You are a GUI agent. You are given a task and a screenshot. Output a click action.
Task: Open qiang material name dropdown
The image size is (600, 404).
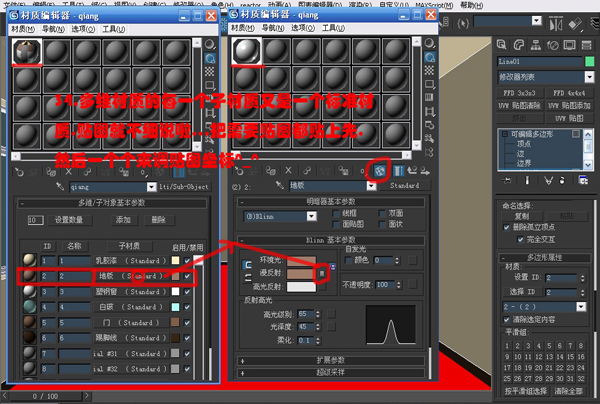pos(152,187)
